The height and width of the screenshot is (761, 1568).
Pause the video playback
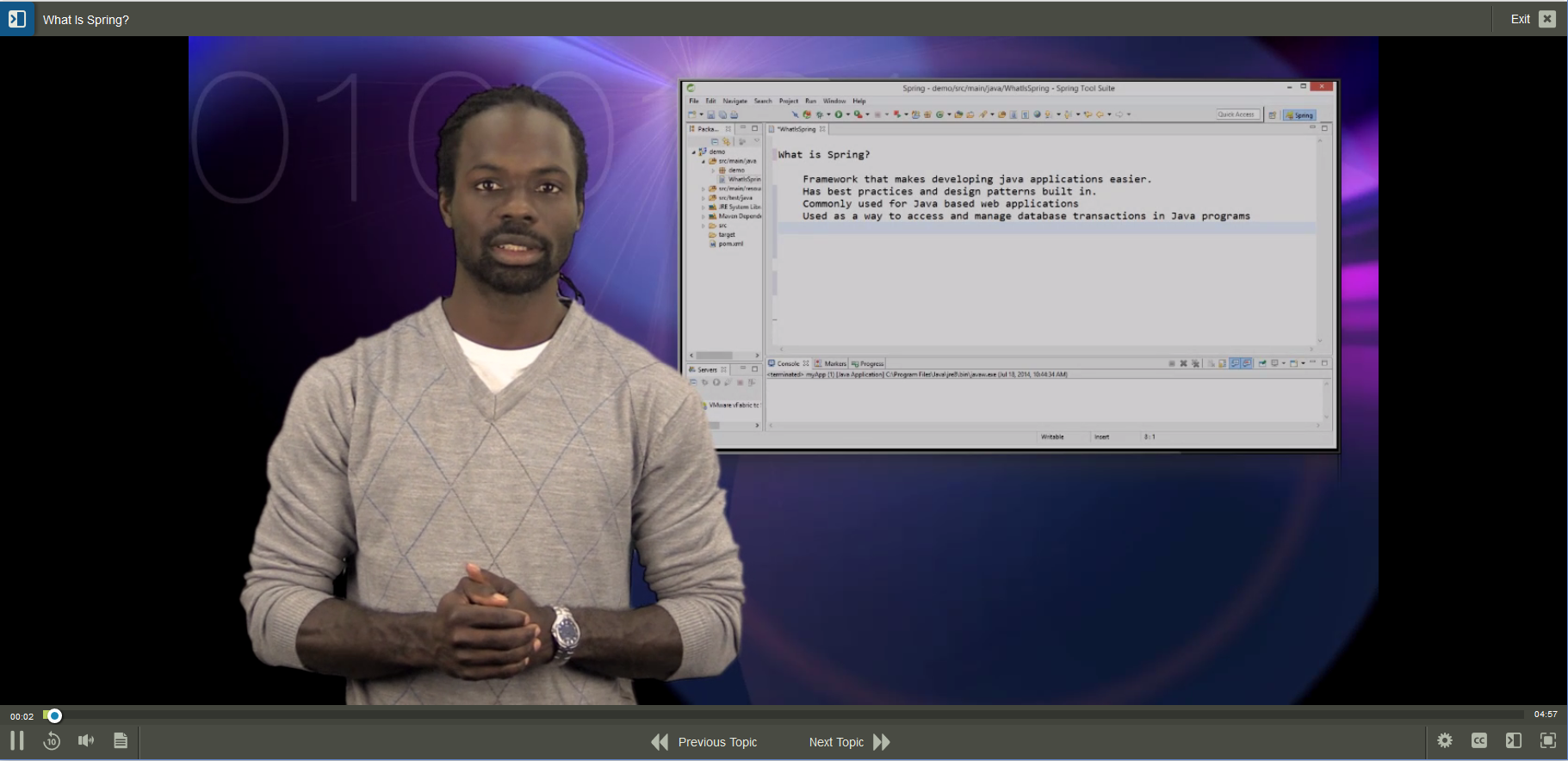tap(17, 741)
